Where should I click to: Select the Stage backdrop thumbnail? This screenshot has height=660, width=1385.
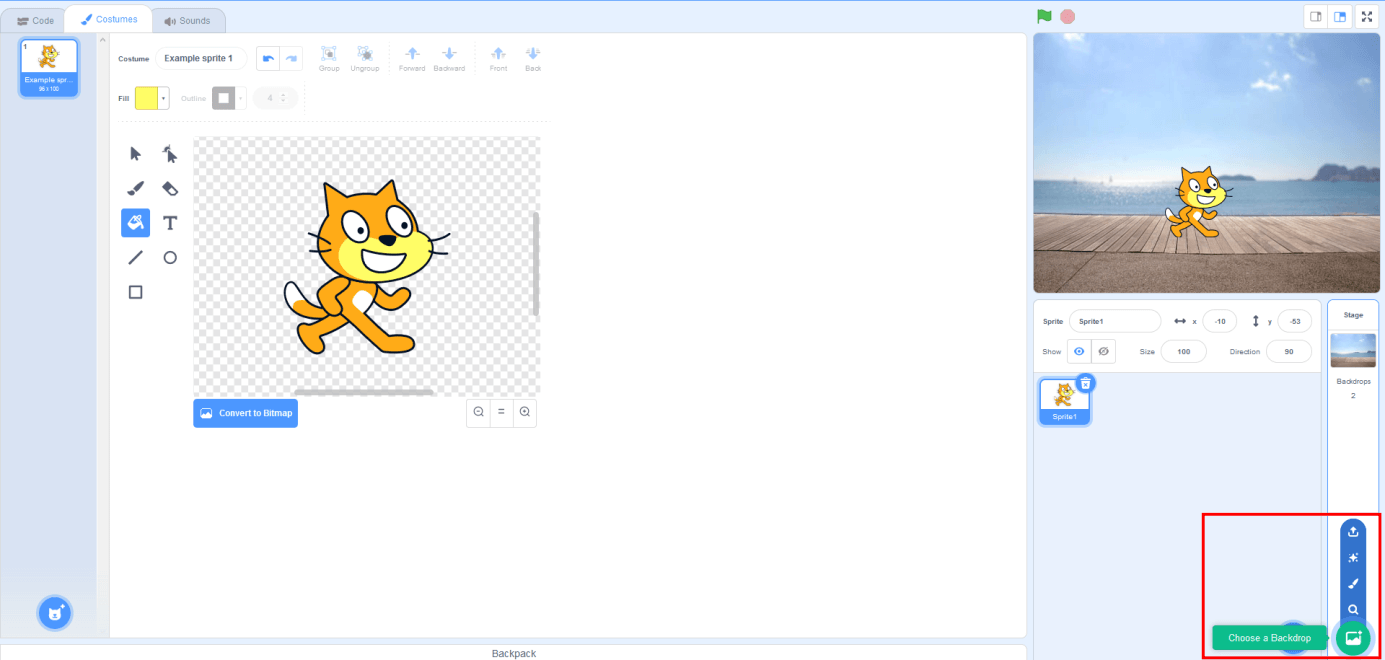pyautogui.click(x=1352, y=351)
